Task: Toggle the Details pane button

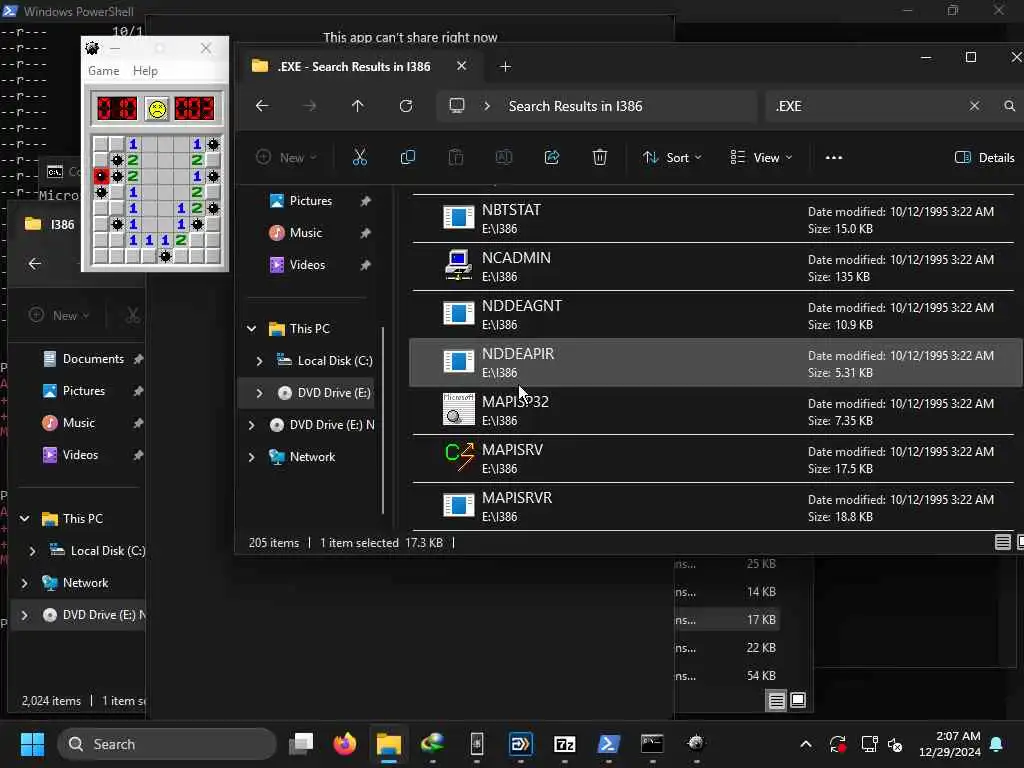Action: coord(985,157)
